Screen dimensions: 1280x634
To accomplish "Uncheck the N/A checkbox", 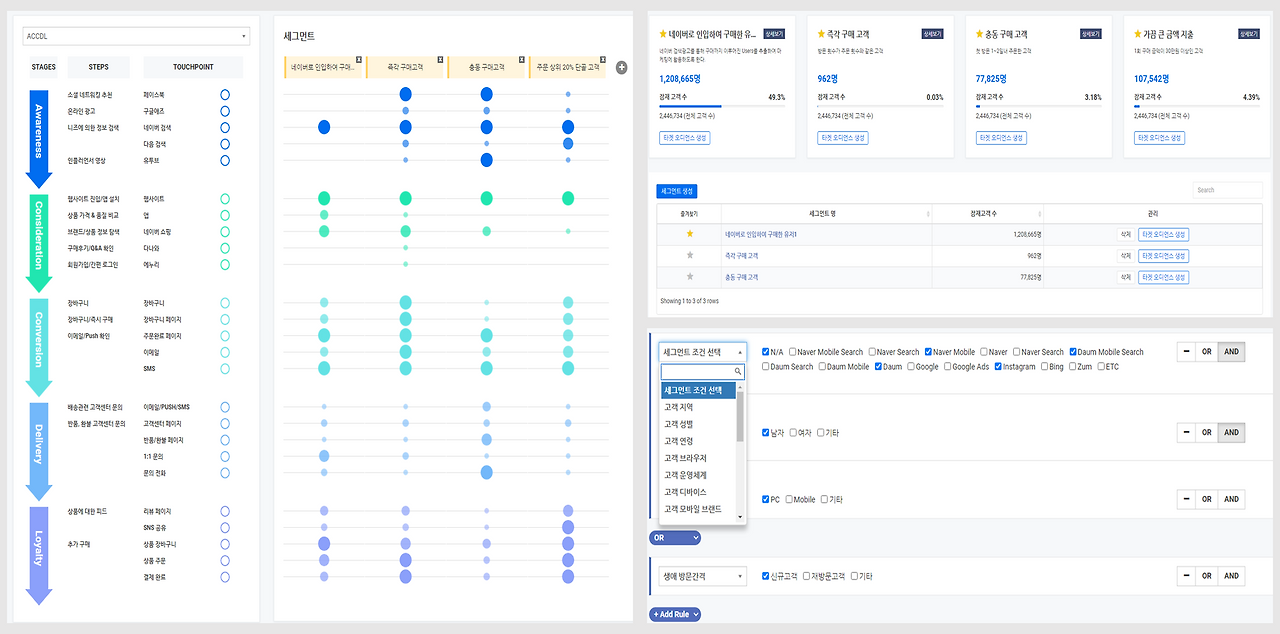I will tap(766, 352).
